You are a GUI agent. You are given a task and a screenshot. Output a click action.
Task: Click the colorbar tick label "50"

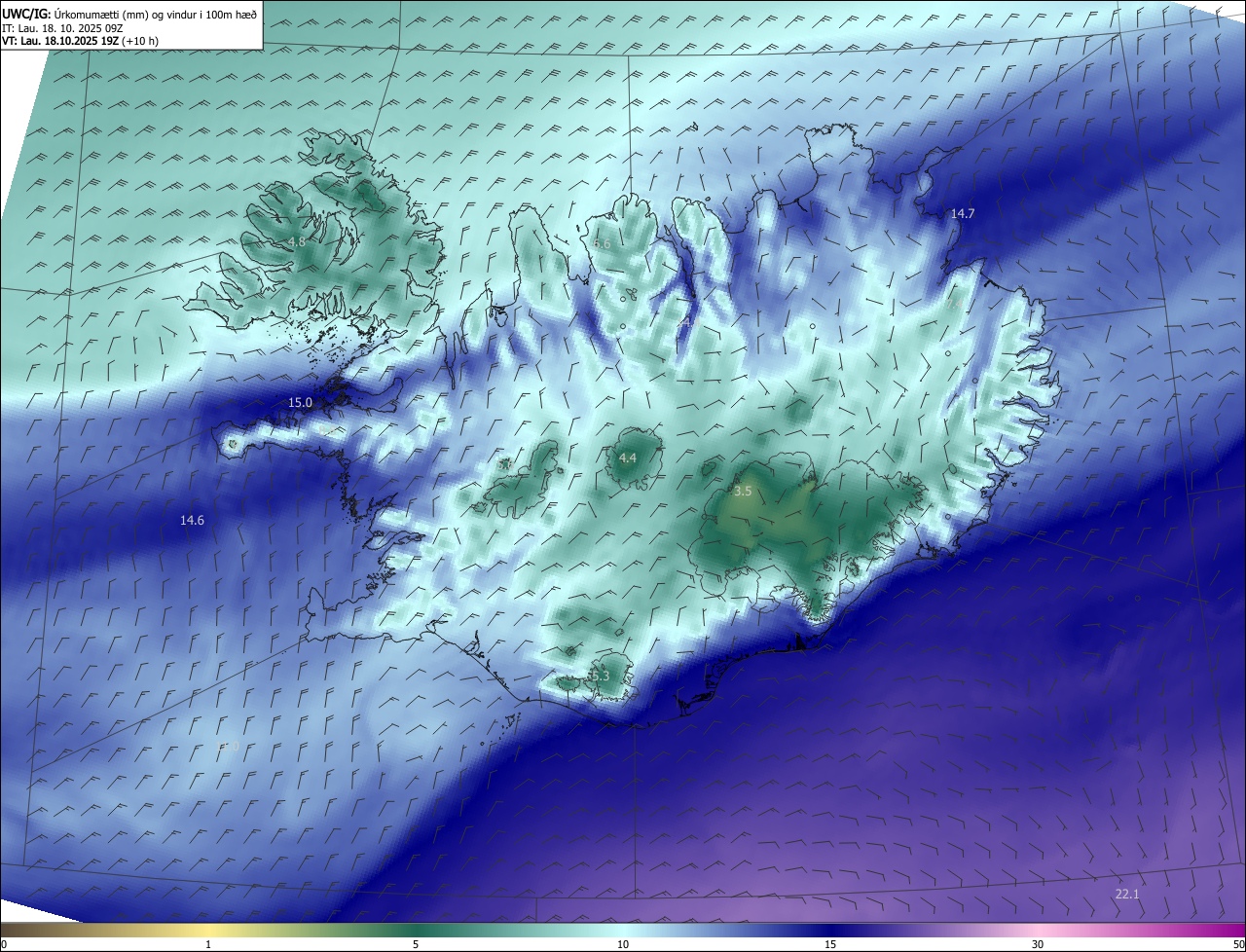coord(1237,944)
